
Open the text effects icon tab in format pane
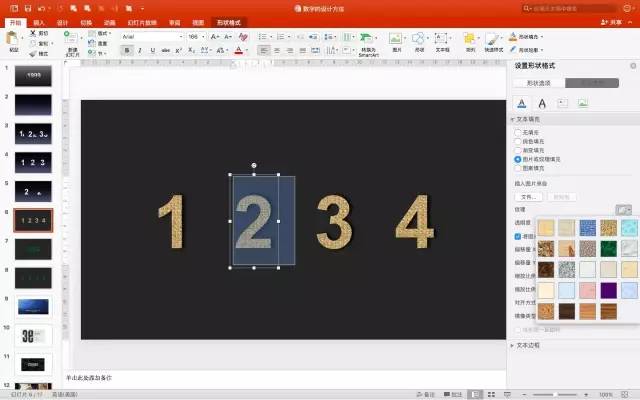(542, 103)
